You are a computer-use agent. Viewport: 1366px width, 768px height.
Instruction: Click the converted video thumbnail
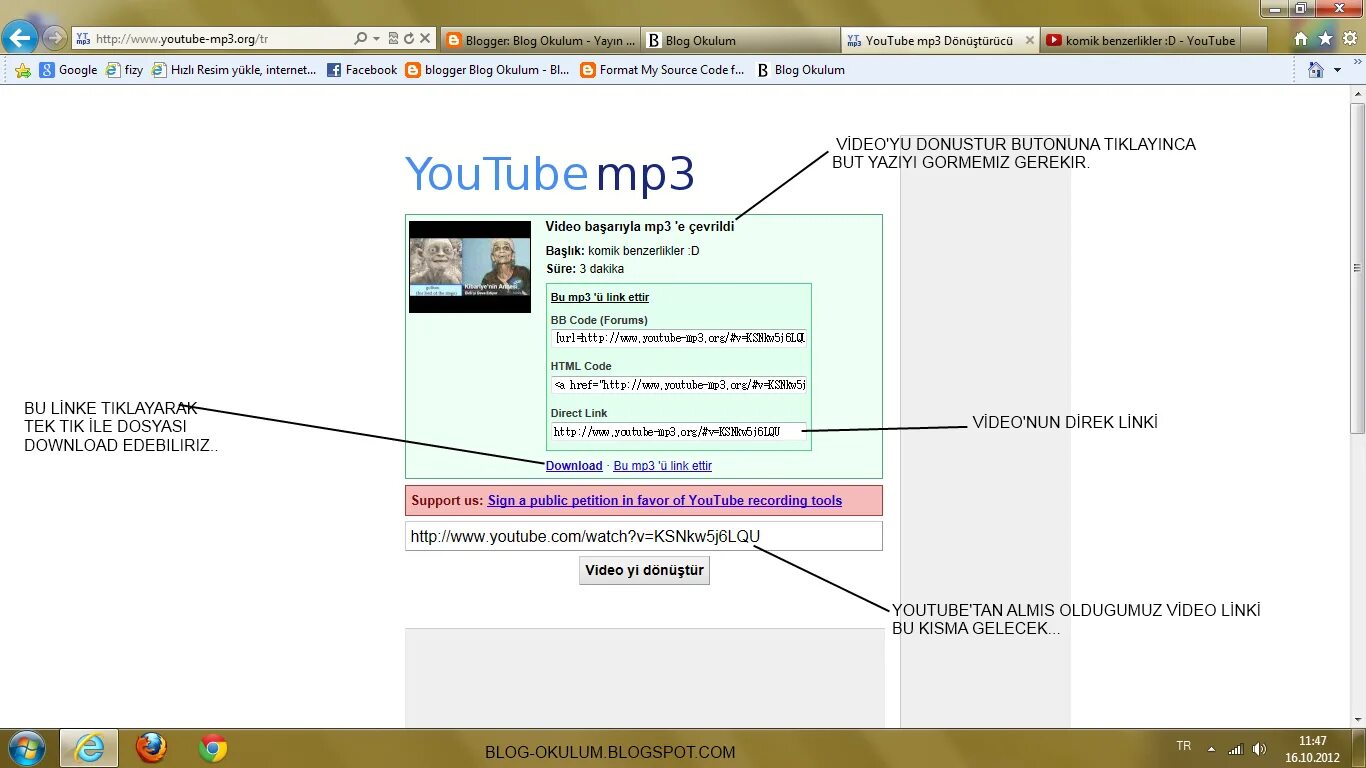click(469, 265)
